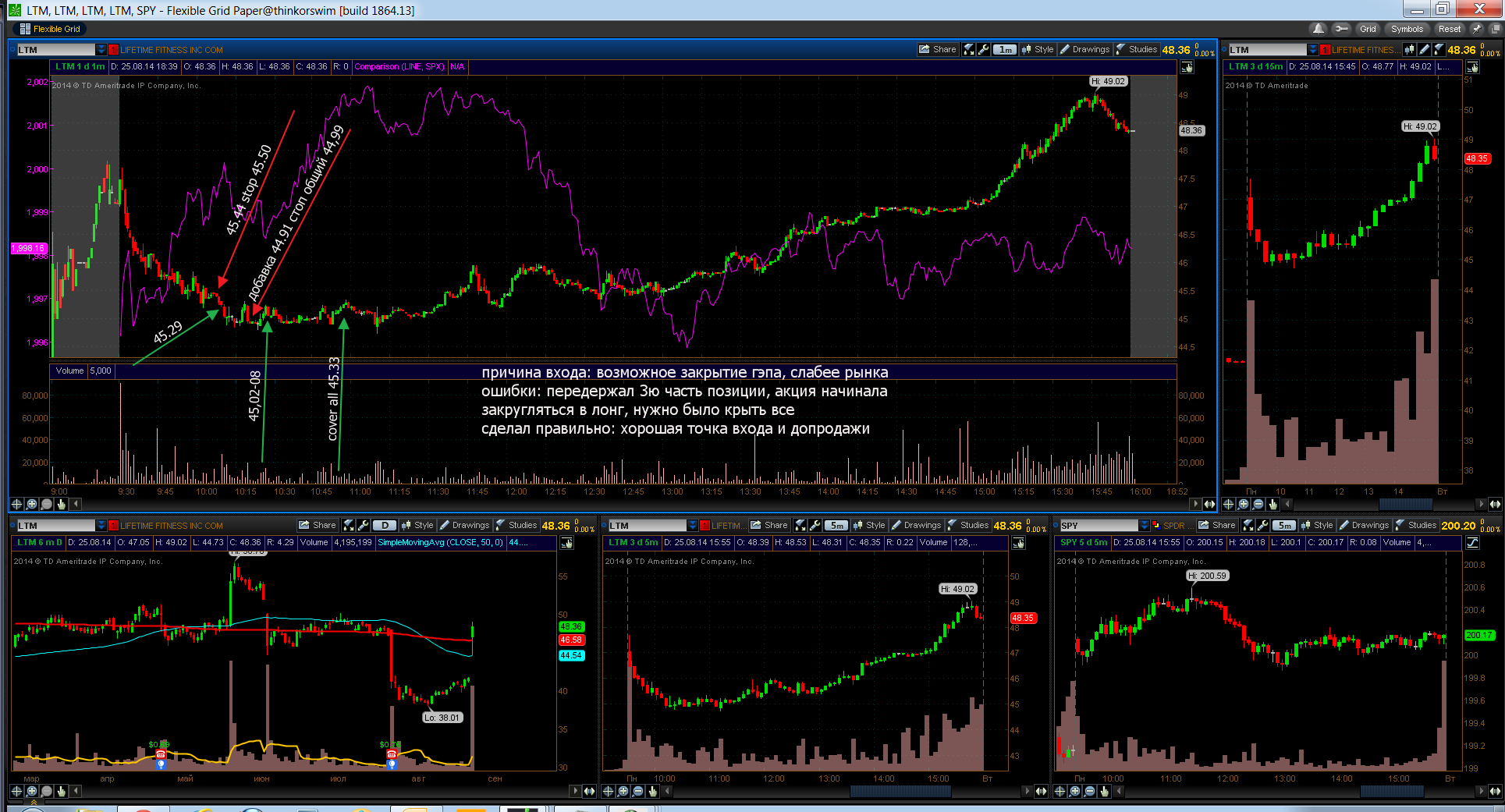
Task: Click the SPY symbol field
Action: click(x=1099, y=526)
